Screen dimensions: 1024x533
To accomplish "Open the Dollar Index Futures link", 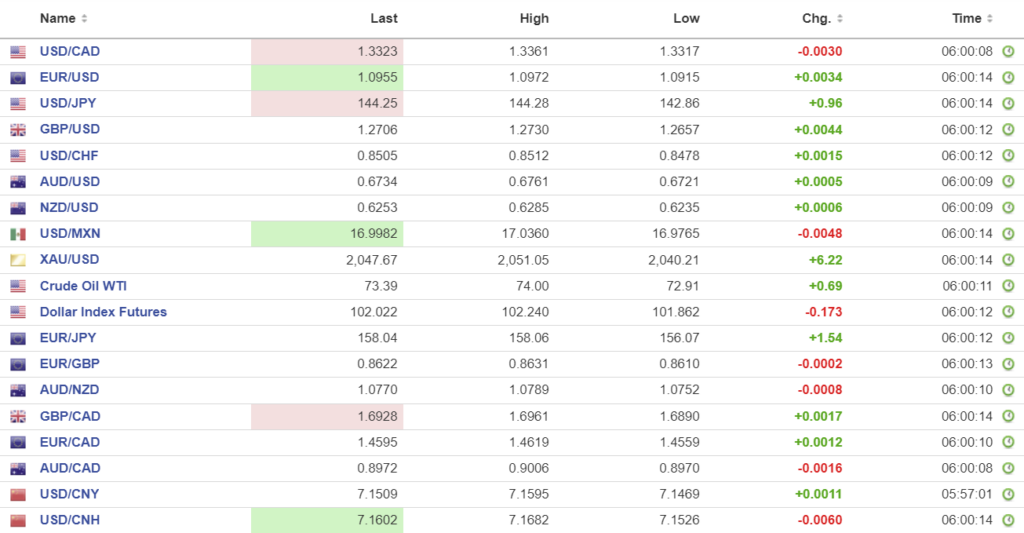I will click(103, 312).
